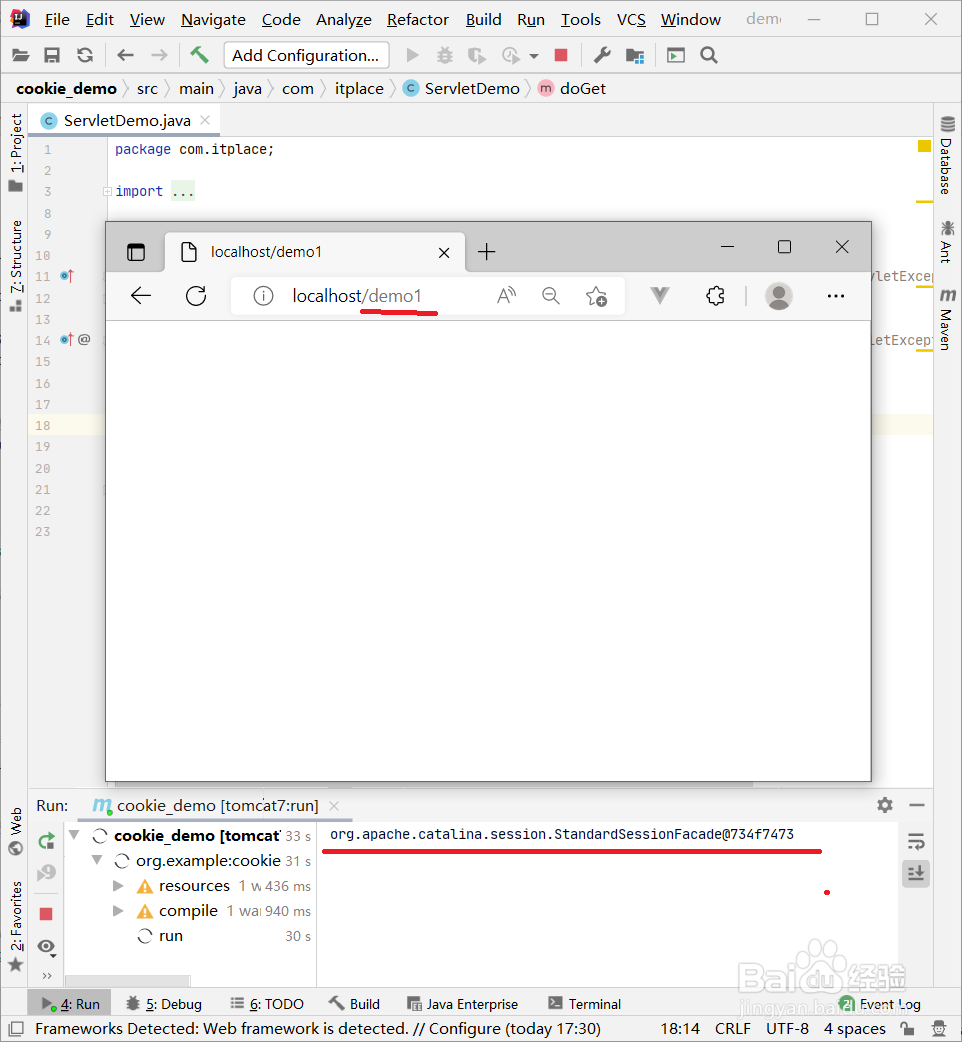This screenshot has width=962, height=1042.
Task: Close the ServletDemo.java tab
Action: point(205,120)
